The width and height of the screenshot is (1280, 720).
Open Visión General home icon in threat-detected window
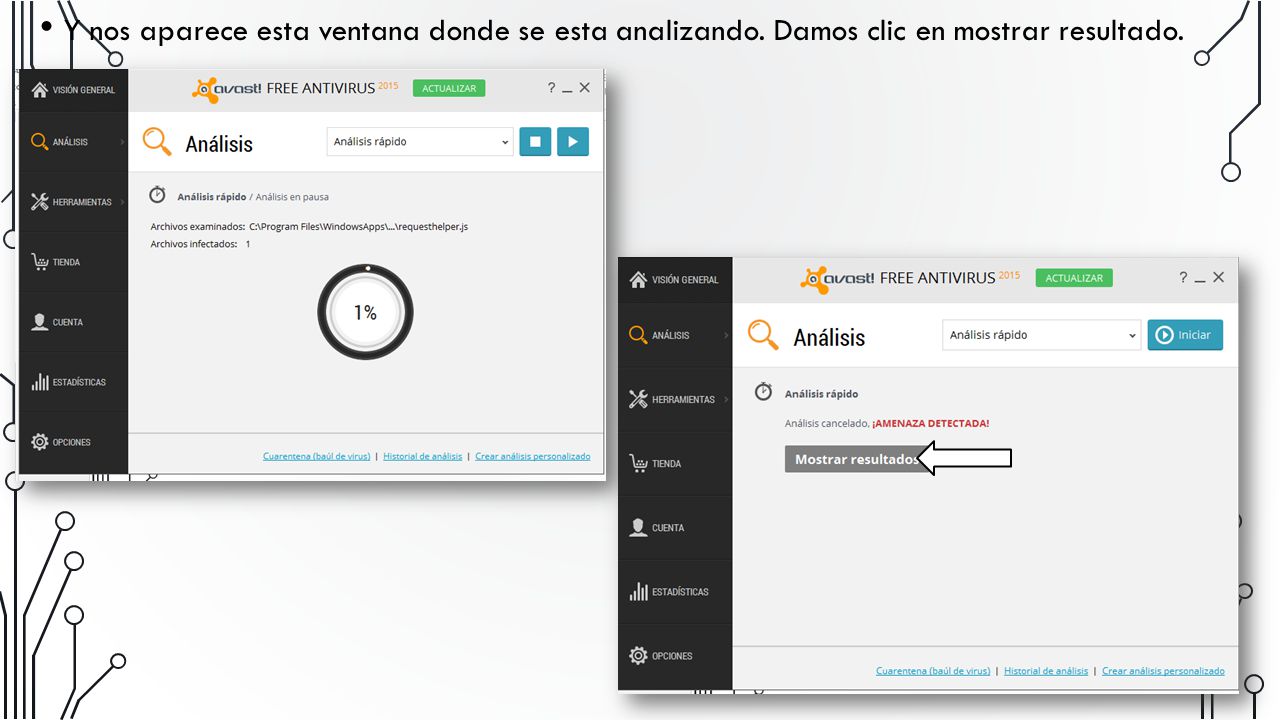[638, 280]
